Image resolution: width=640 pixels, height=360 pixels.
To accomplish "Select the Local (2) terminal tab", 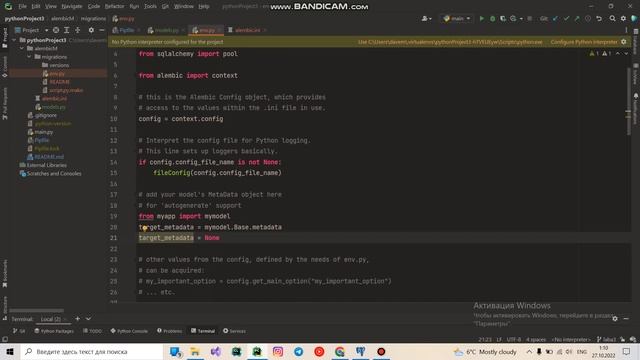I will pyautogui.click(x=53, y=319).
